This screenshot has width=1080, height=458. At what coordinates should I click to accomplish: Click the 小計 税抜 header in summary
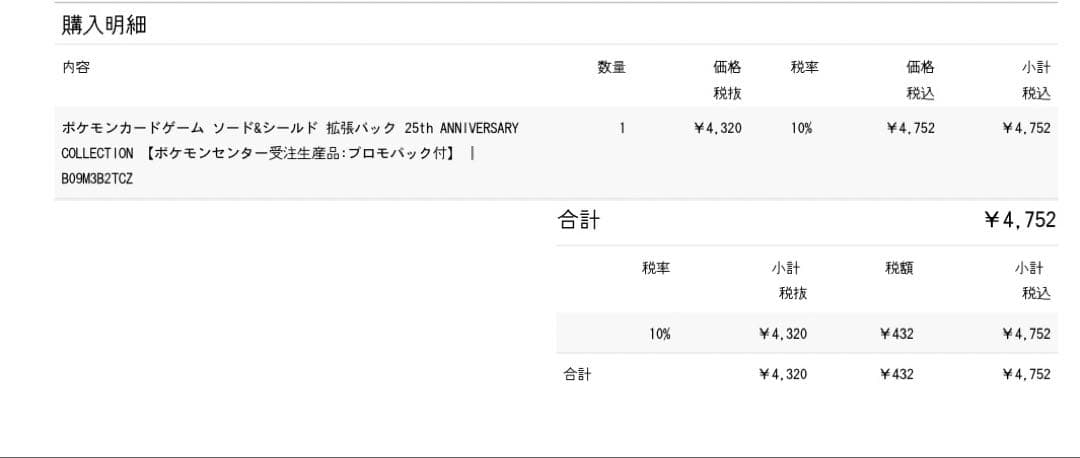pos(789,280)
